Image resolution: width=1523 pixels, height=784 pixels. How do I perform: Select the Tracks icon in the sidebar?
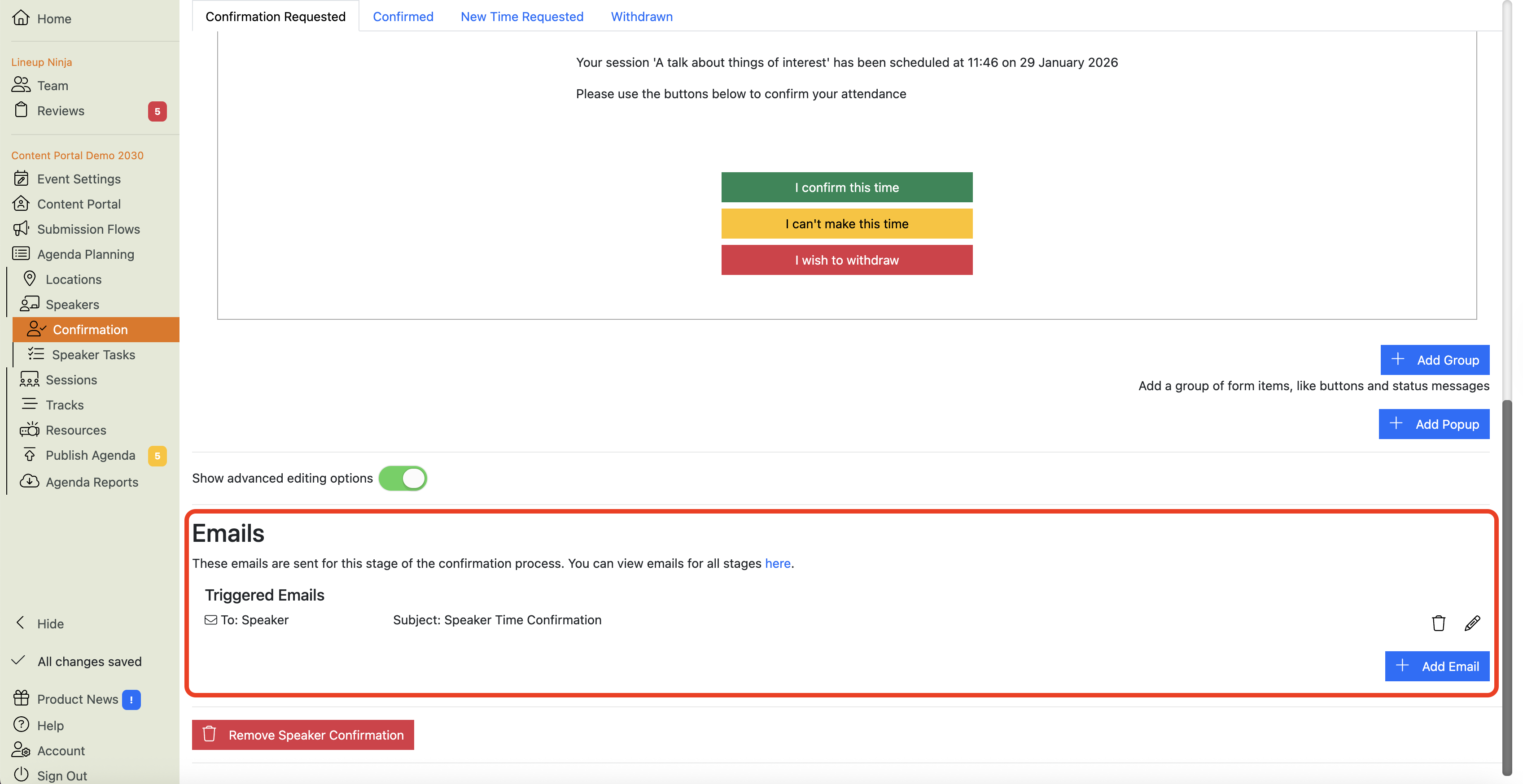(30, 404)
